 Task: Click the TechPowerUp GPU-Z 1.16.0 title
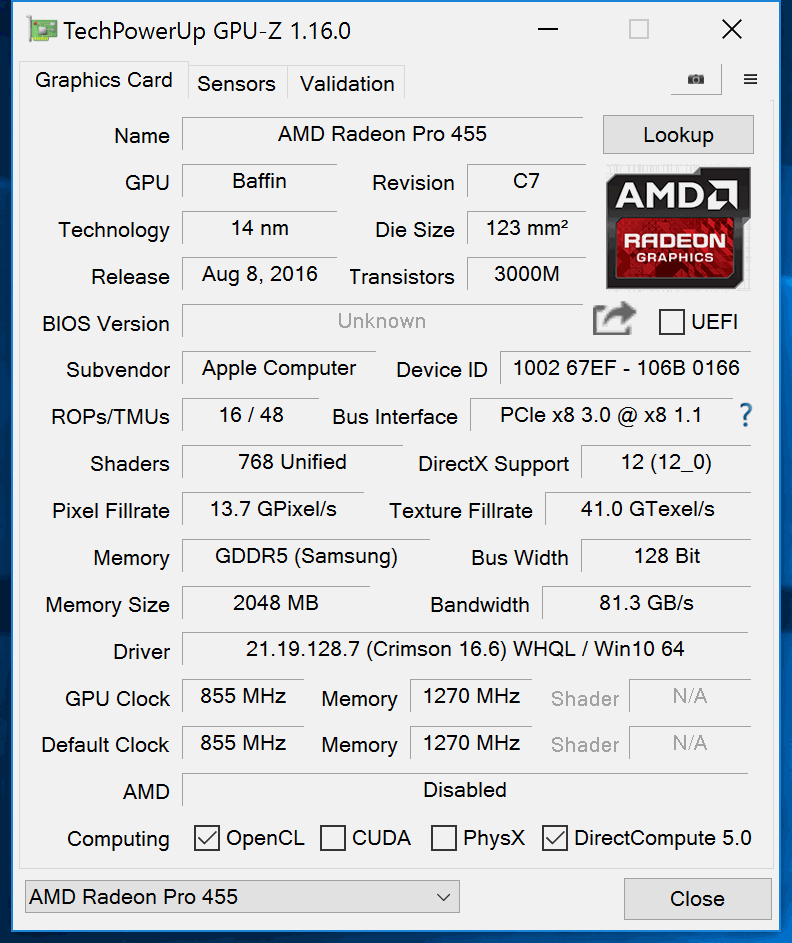207,31
